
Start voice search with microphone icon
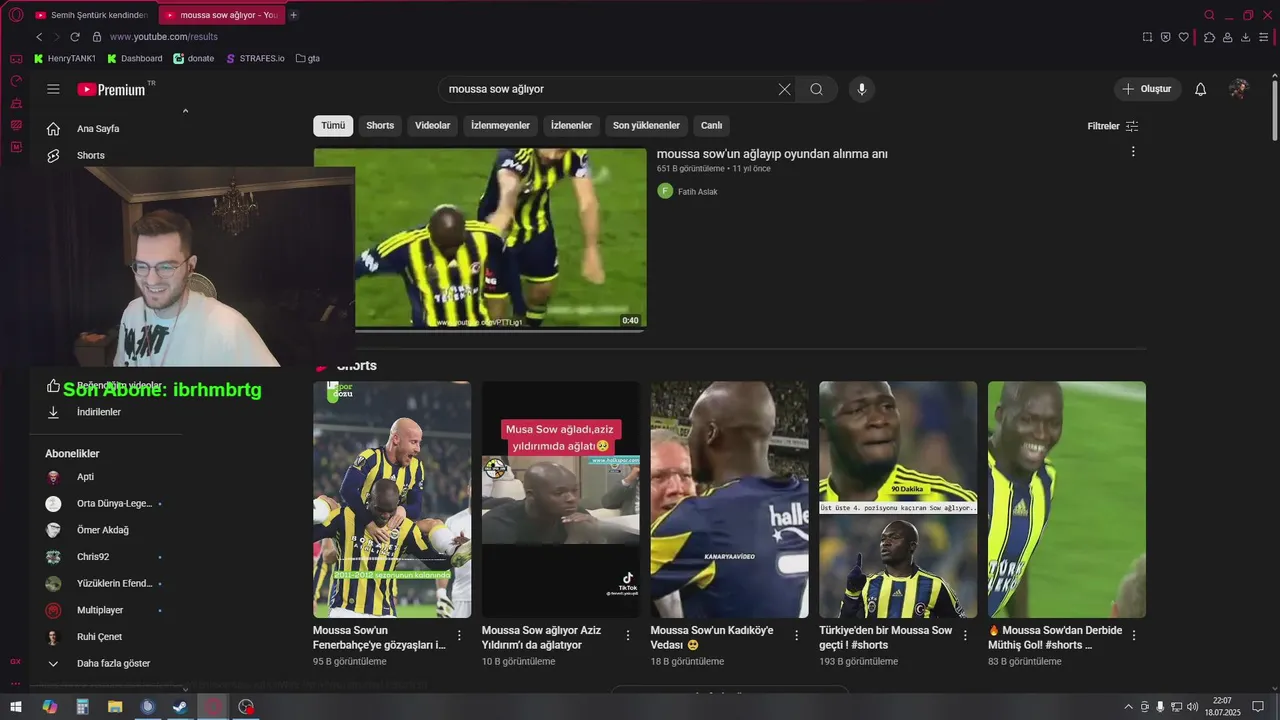click(862, 89)
